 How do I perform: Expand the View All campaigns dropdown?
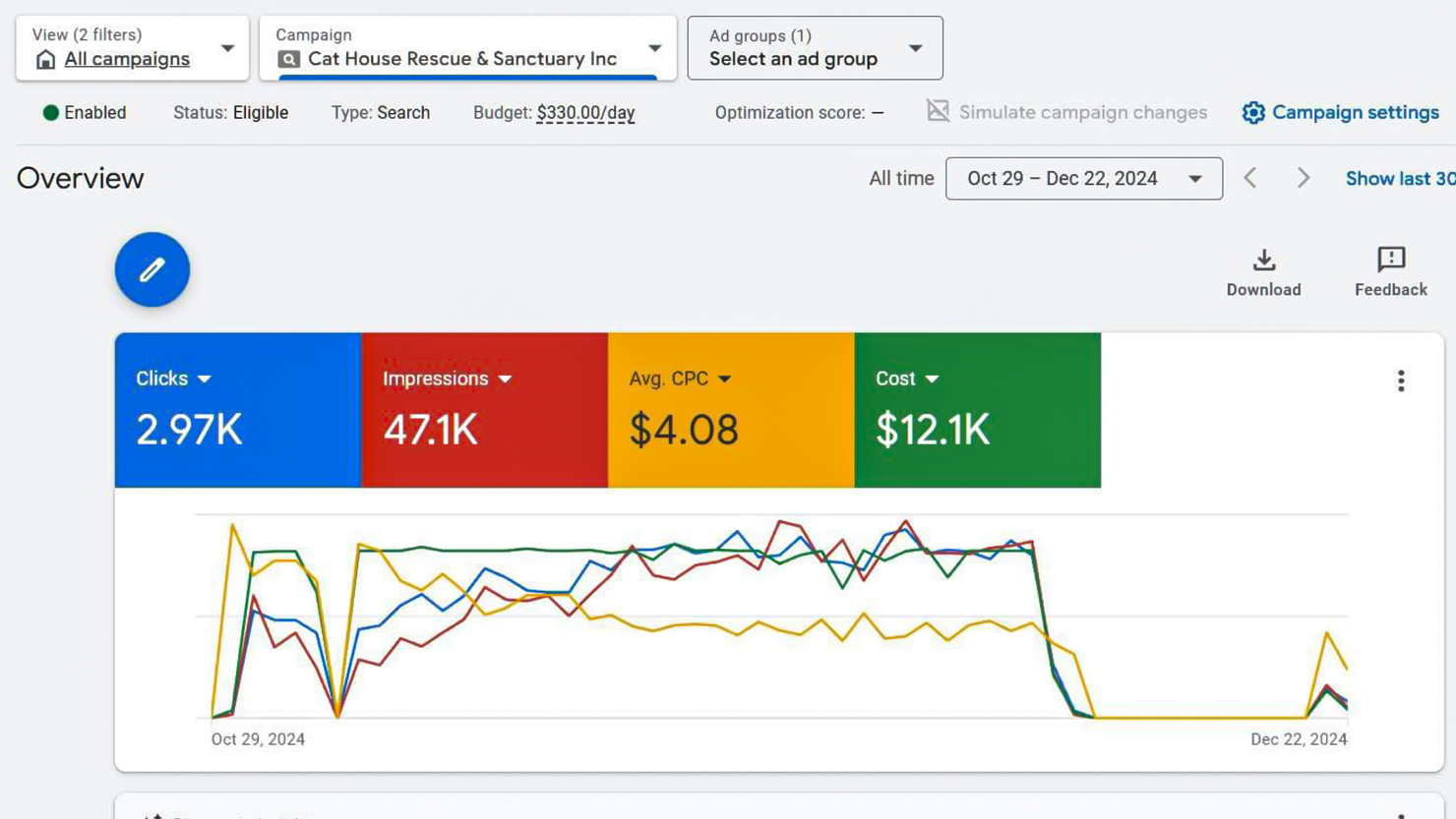pyautogui.click(x=227, y=48)
